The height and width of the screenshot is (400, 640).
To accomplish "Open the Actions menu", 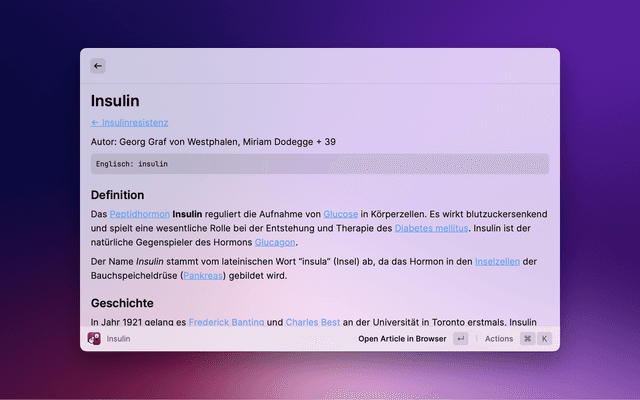I will point(498,339).
